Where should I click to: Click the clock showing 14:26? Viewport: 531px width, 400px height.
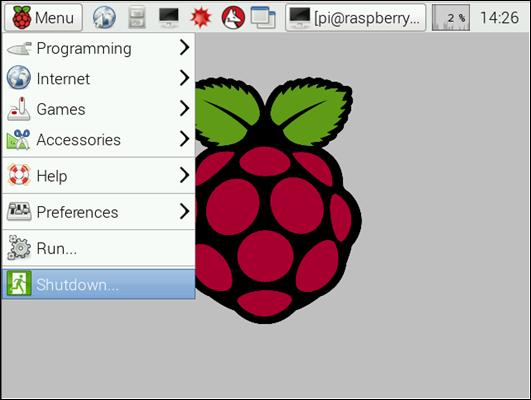point(500,18)
